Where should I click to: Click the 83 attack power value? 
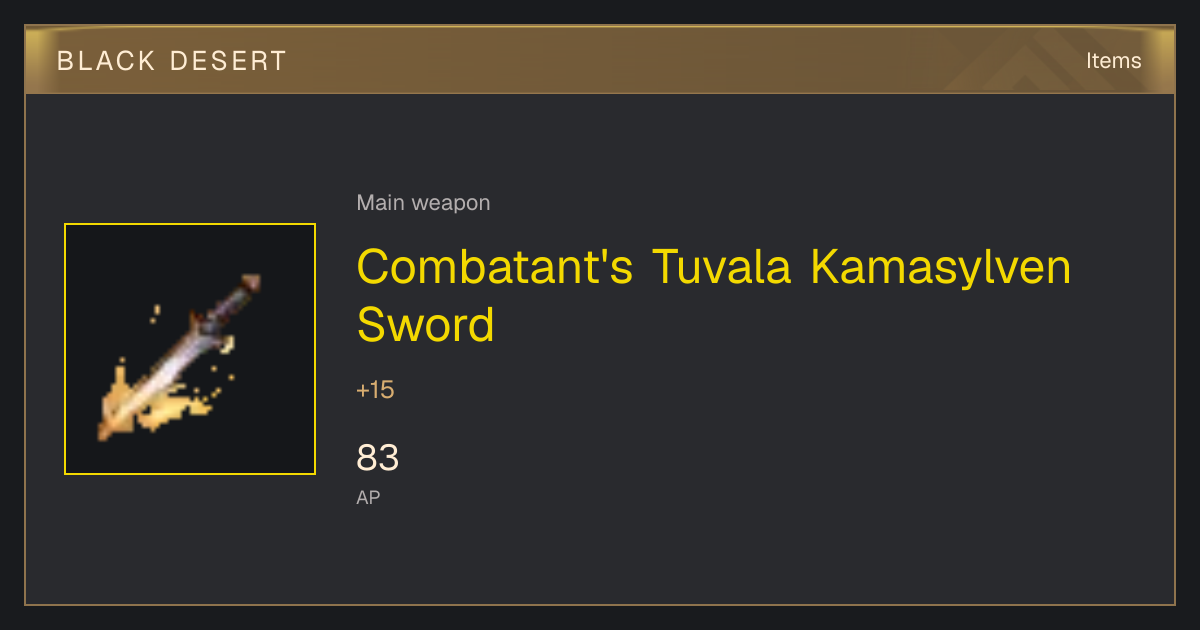point(378,458)
